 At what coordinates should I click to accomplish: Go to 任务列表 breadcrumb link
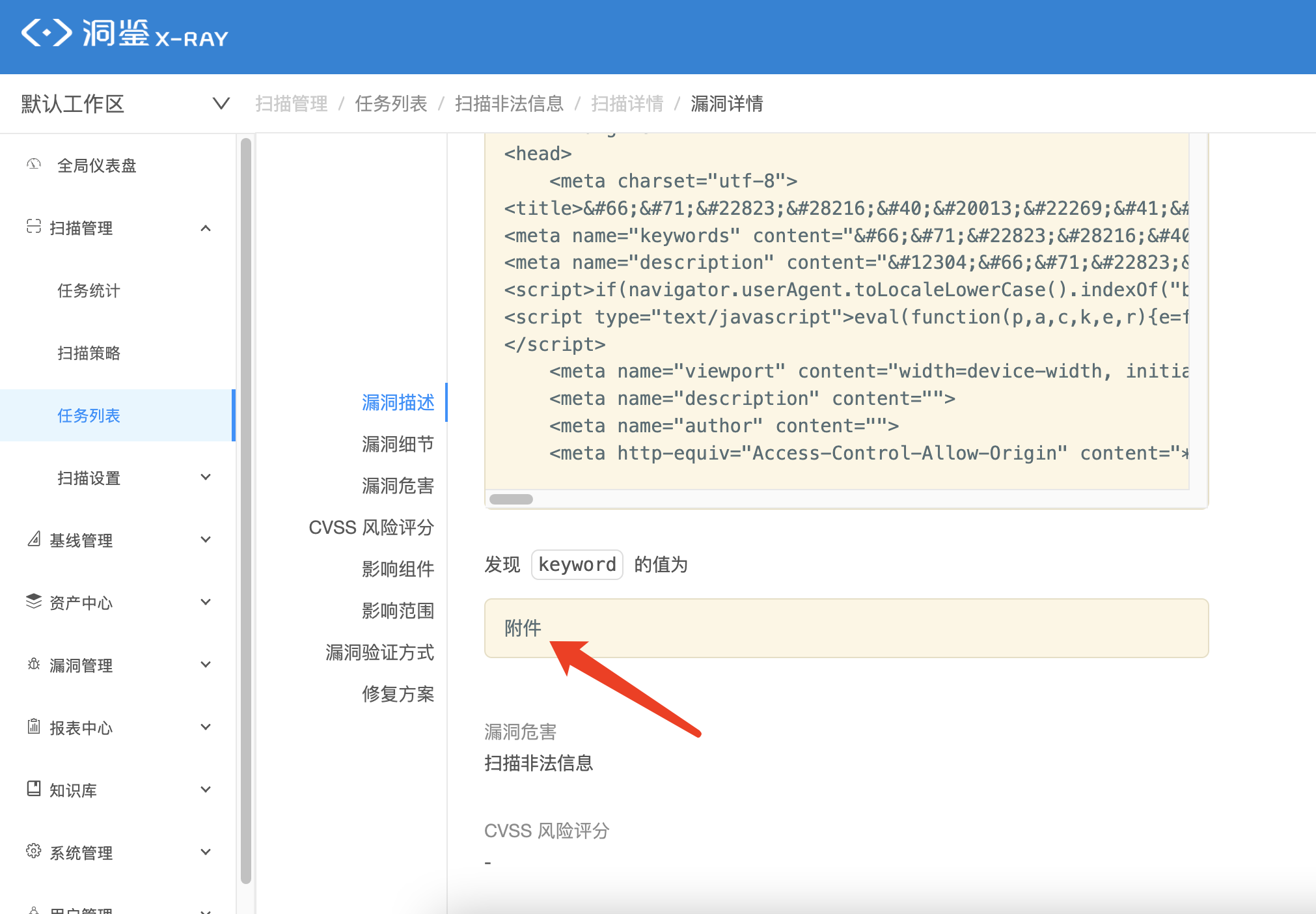391,104
